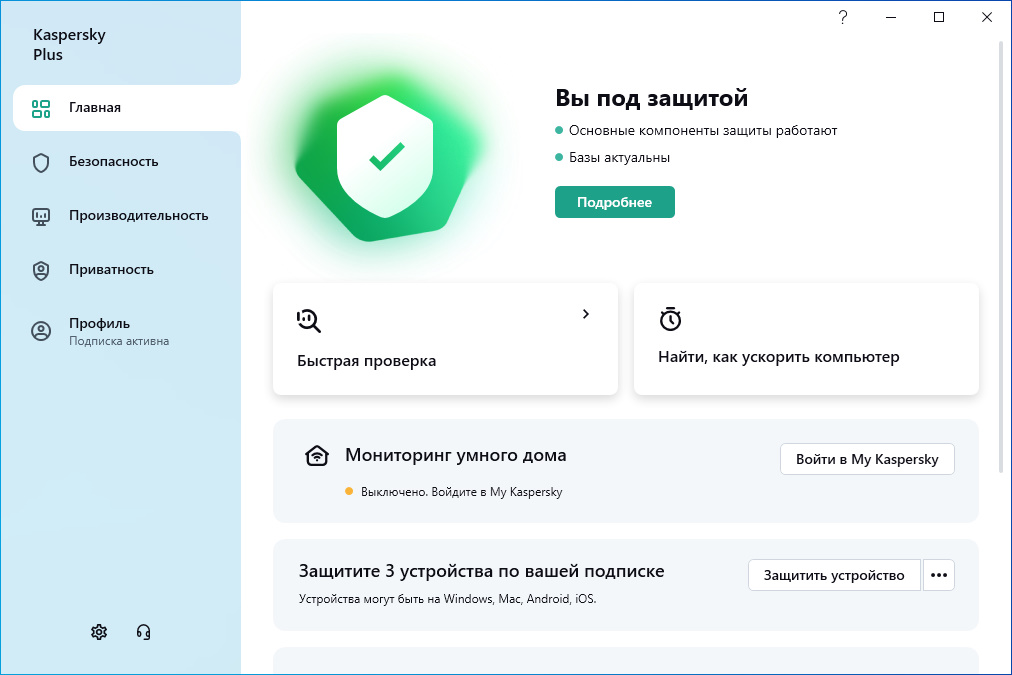Open support via the headset icon

tap(143, 632)
